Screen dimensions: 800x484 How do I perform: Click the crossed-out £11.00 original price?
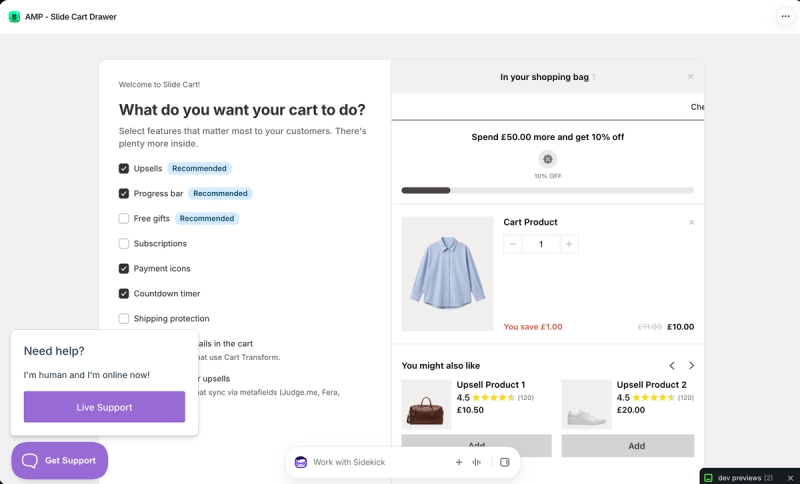pyautogui.click(x=649, y=327)
